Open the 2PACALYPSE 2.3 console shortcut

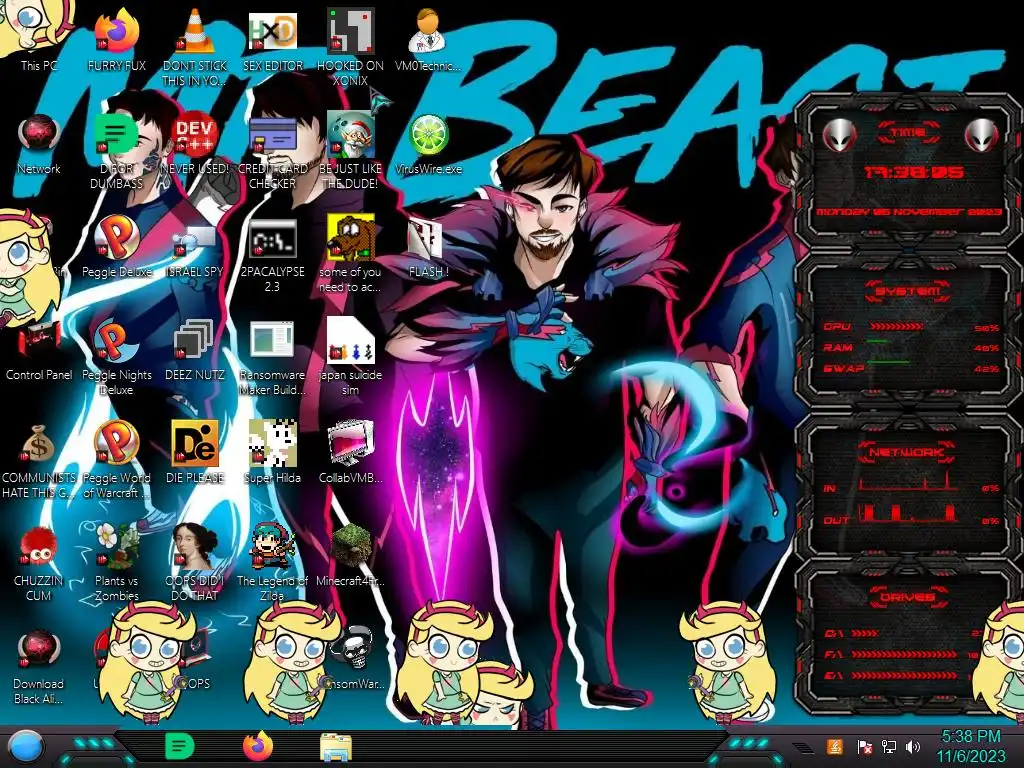tap(272, 255)
